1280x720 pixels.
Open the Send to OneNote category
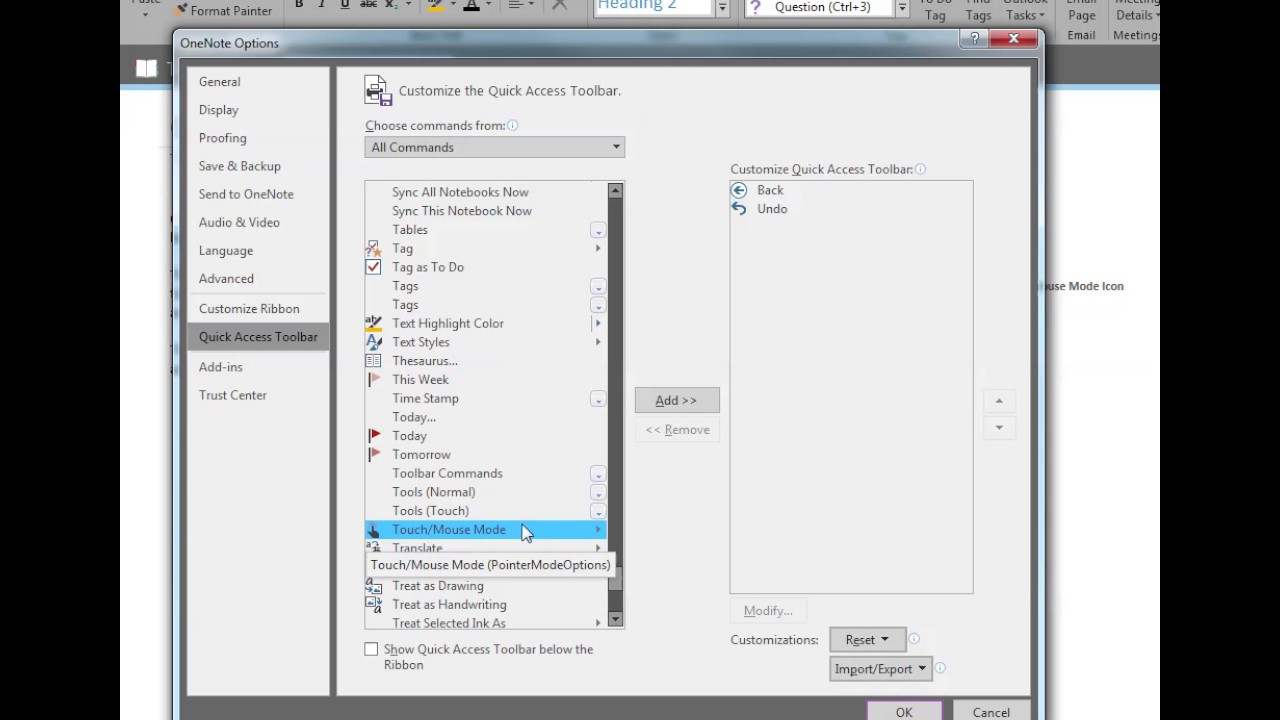258,194
